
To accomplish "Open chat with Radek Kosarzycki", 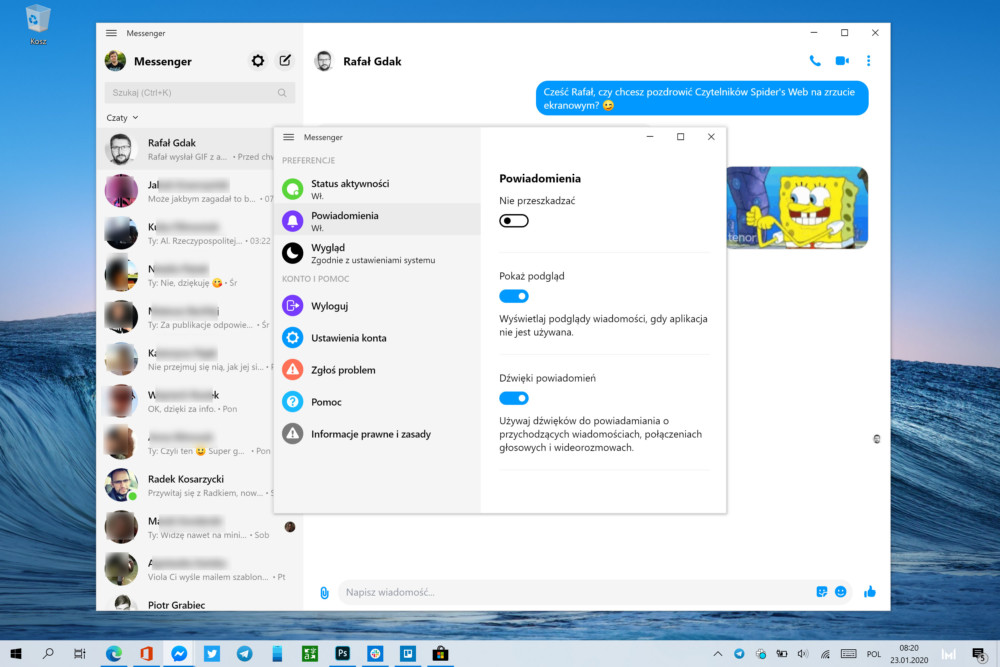I will tap(186, 485).
